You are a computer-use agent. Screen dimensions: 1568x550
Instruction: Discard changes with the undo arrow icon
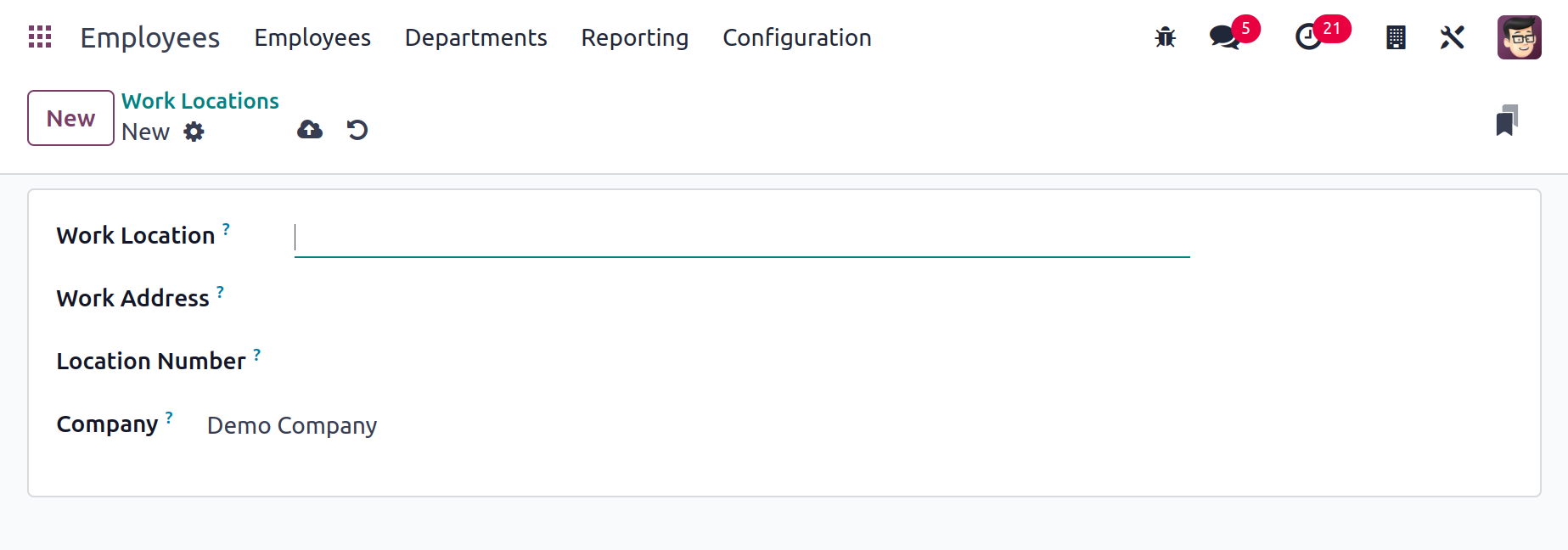[x=357, y=130]
